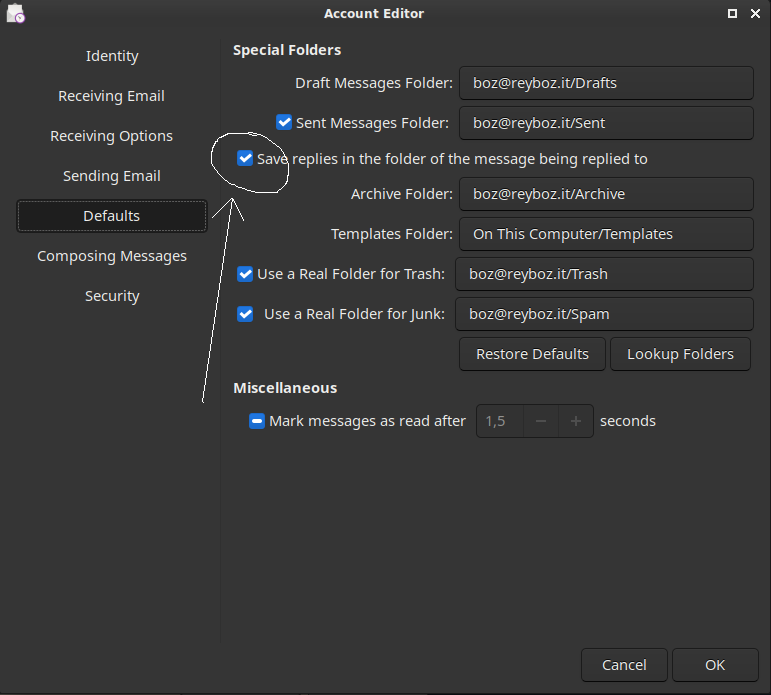
Task: Click the Special Folders heading
Action: (287, 50)
